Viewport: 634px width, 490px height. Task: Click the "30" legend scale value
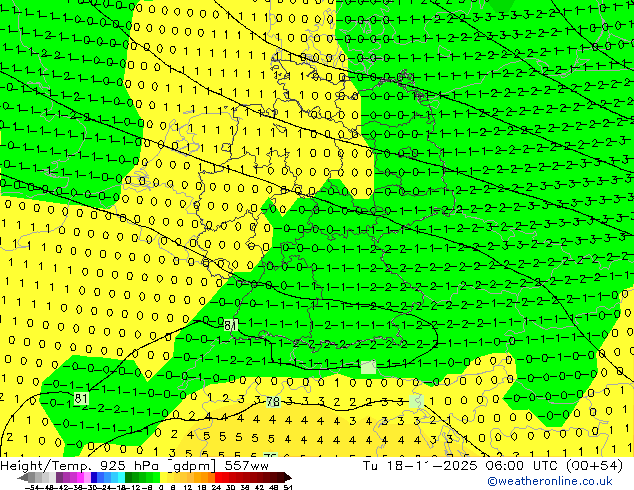point(231,488)
